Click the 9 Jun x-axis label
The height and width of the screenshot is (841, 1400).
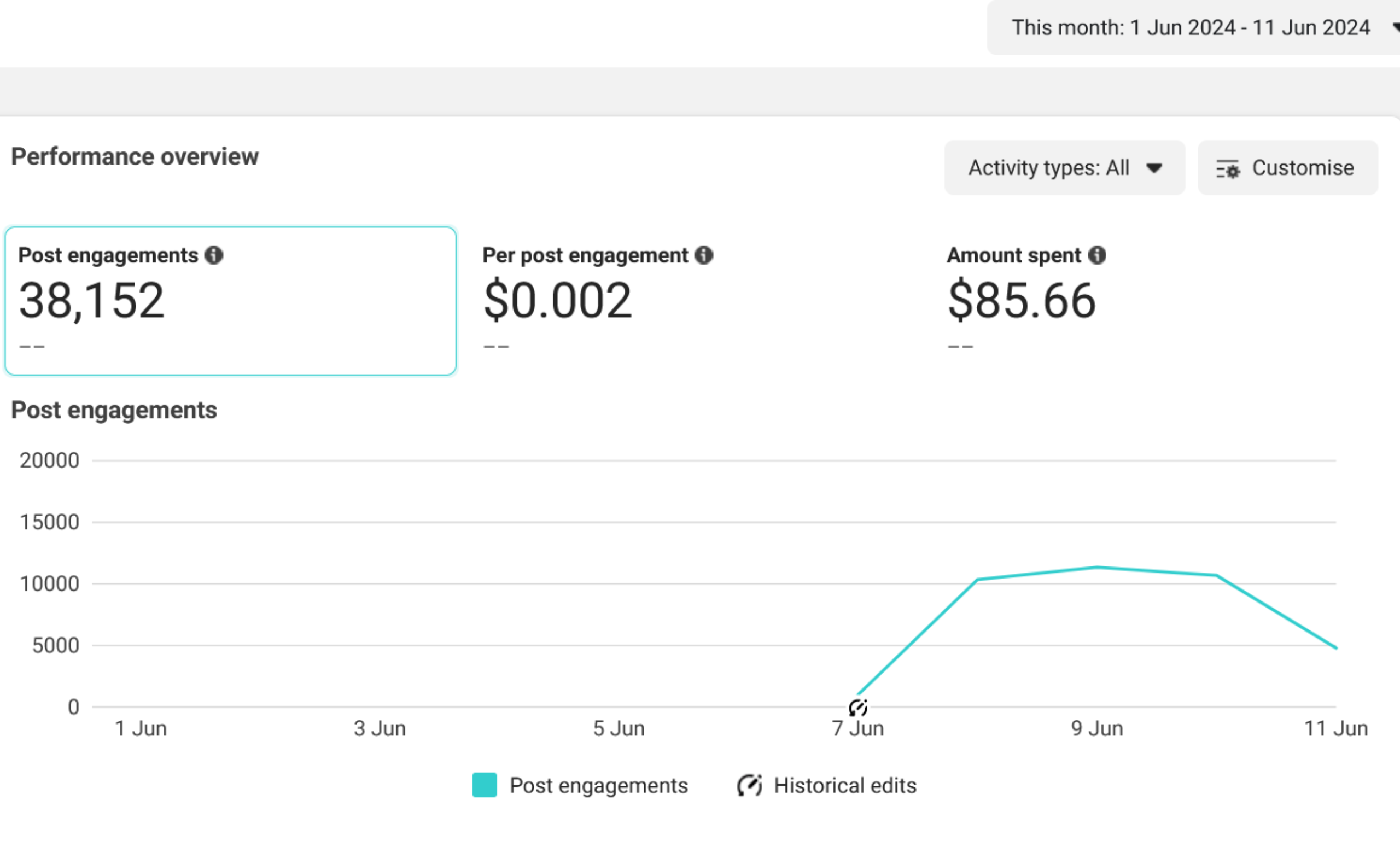[x=1097, y=729]
